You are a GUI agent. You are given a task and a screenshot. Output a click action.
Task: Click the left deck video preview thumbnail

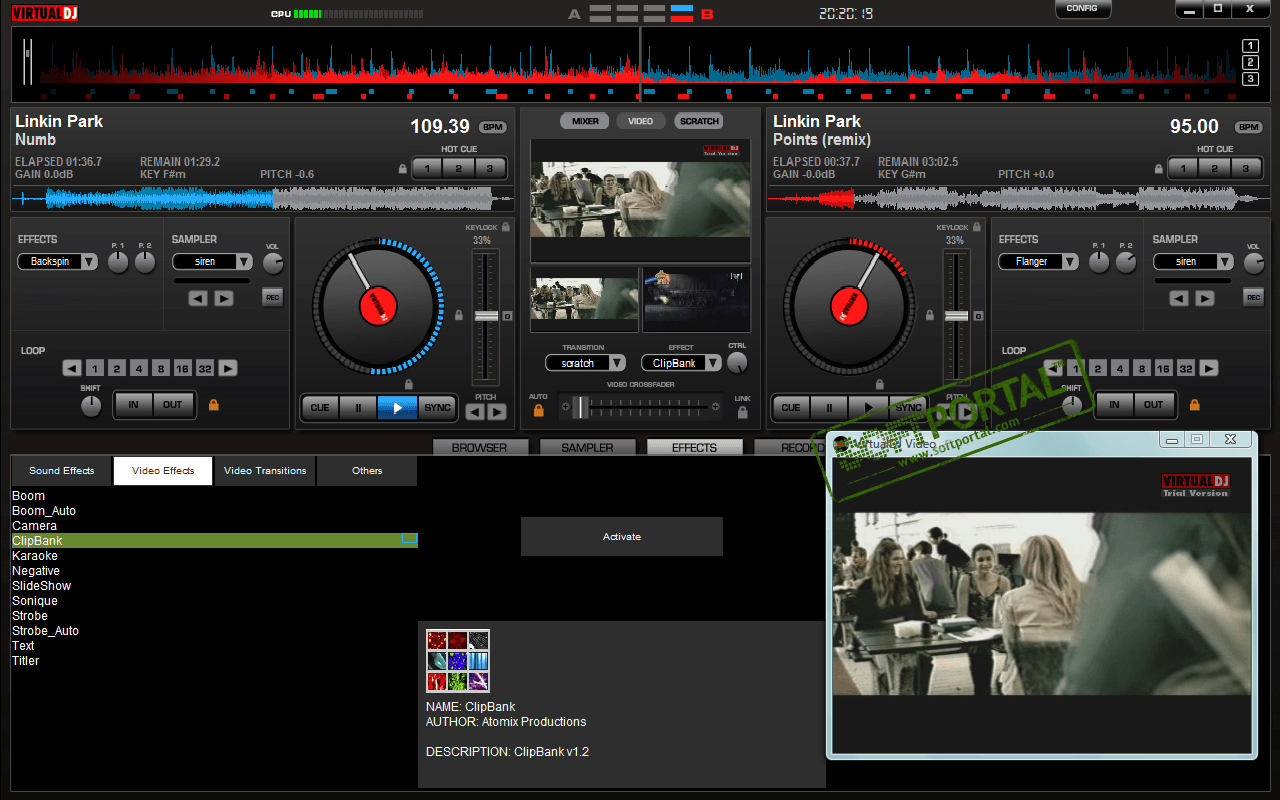584,299
